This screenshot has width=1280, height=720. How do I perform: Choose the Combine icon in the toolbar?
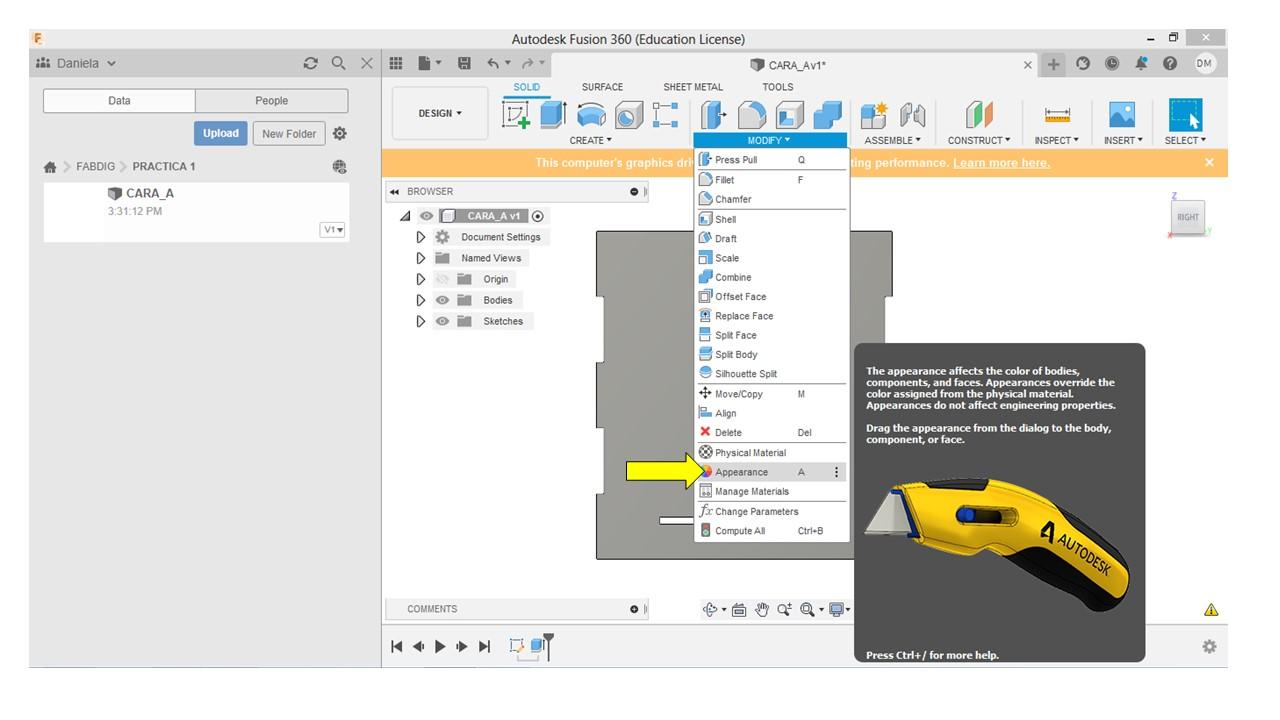(x=827, y=115)
